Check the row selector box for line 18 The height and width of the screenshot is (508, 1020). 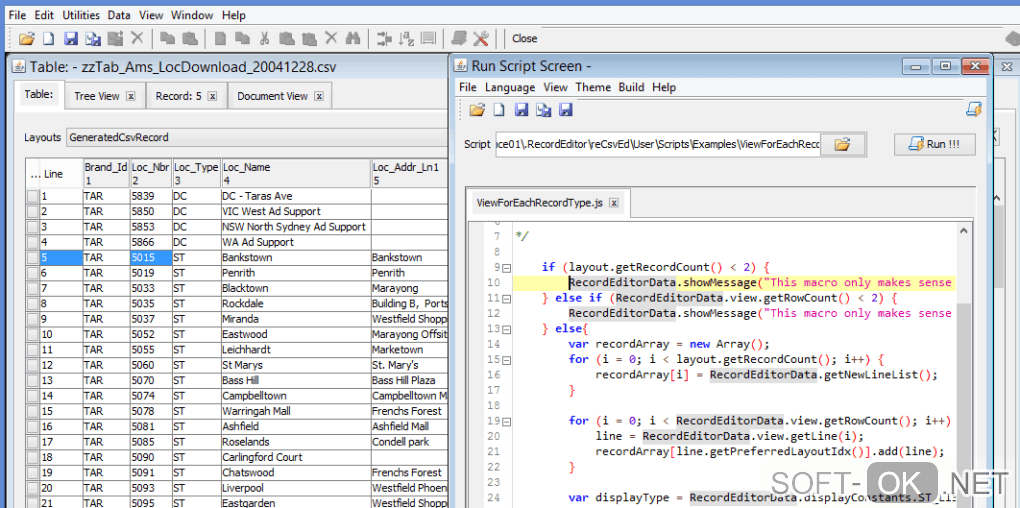coord(33,458)
